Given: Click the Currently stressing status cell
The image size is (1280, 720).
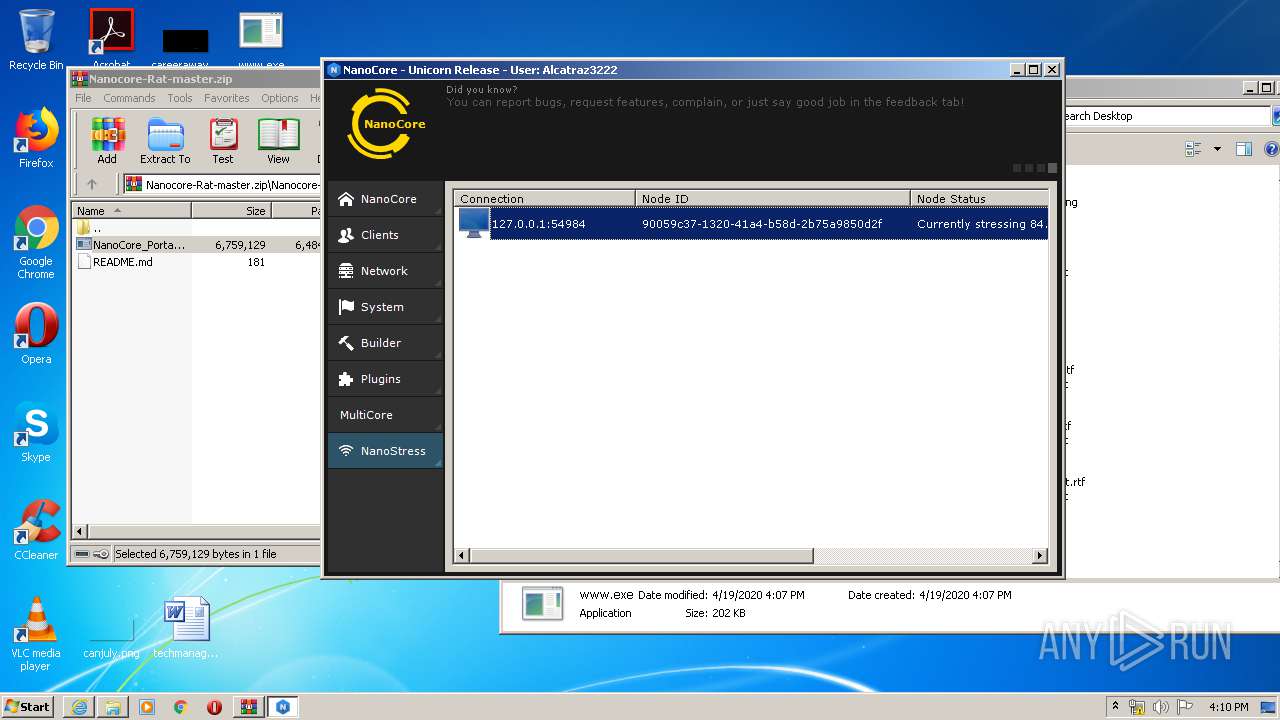Looking at the screenshot, I should click(981, 224).
